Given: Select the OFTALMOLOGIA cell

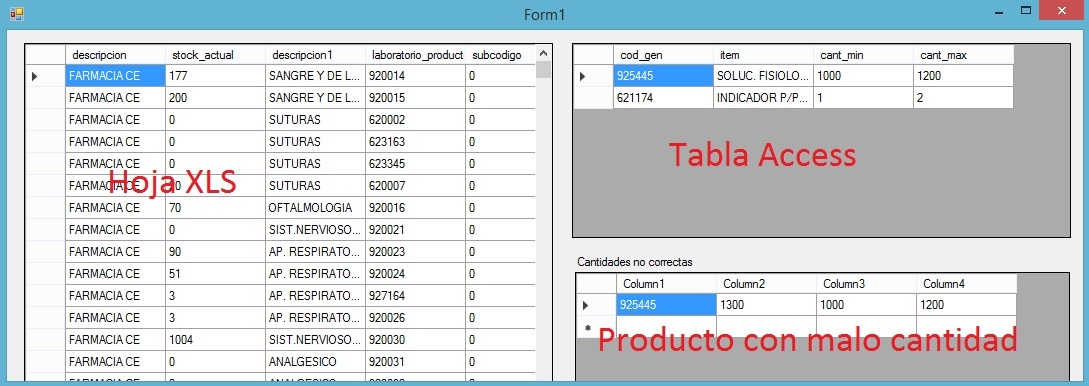Looking at the screenshot, I should pyautogui.click(x=315, y=208).
